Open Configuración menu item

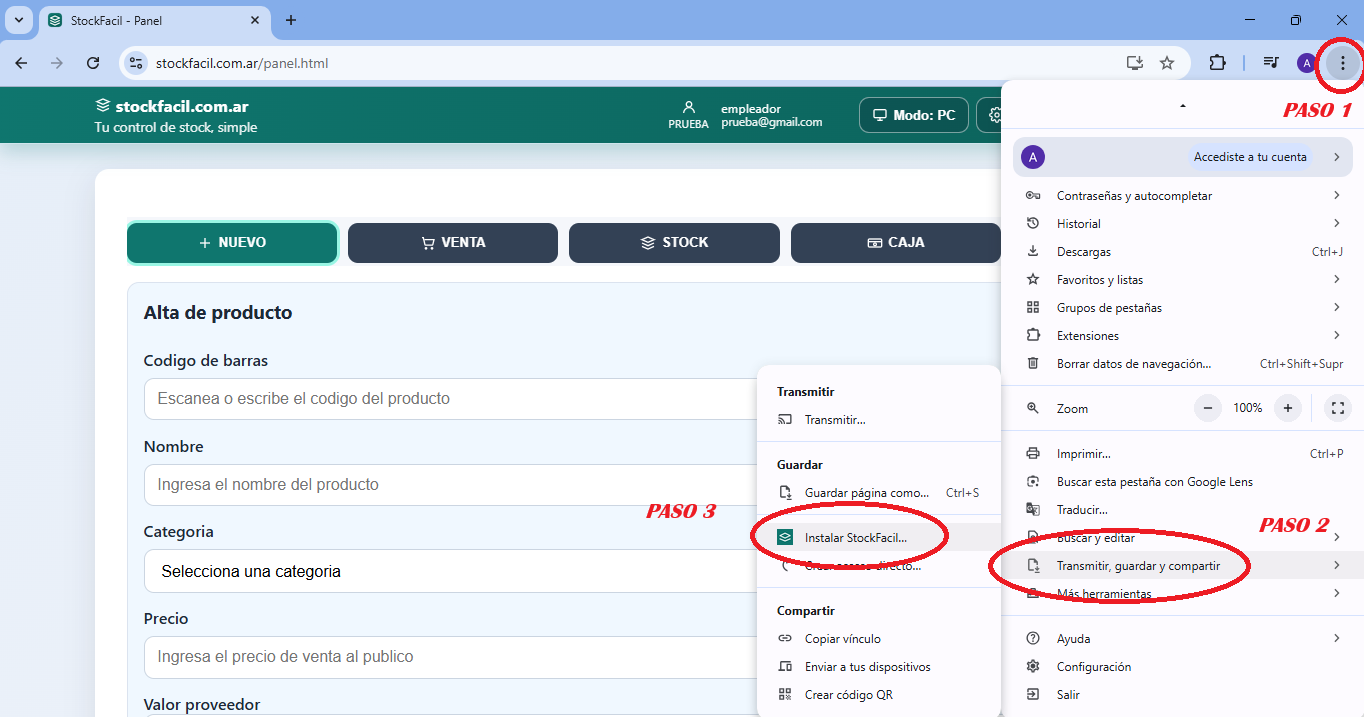coord(1183,667)
